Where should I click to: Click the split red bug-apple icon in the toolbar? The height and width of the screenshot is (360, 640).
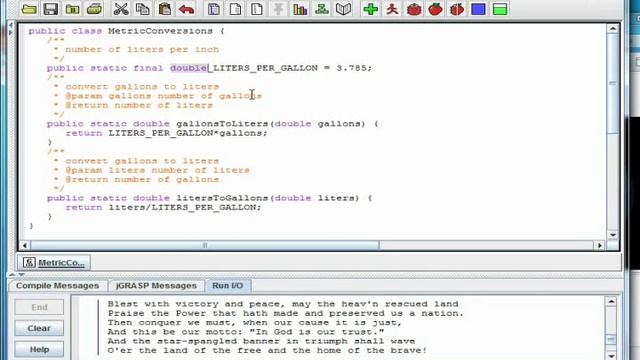point(457,9)
